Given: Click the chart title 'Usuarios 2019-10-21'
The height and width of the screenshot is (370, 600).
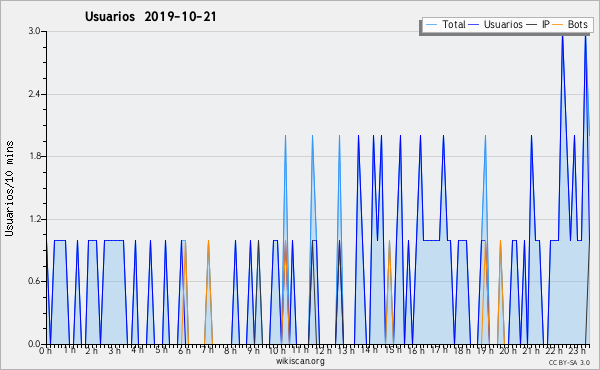Looking at the screenshot, I should click(x=151, y=17).
